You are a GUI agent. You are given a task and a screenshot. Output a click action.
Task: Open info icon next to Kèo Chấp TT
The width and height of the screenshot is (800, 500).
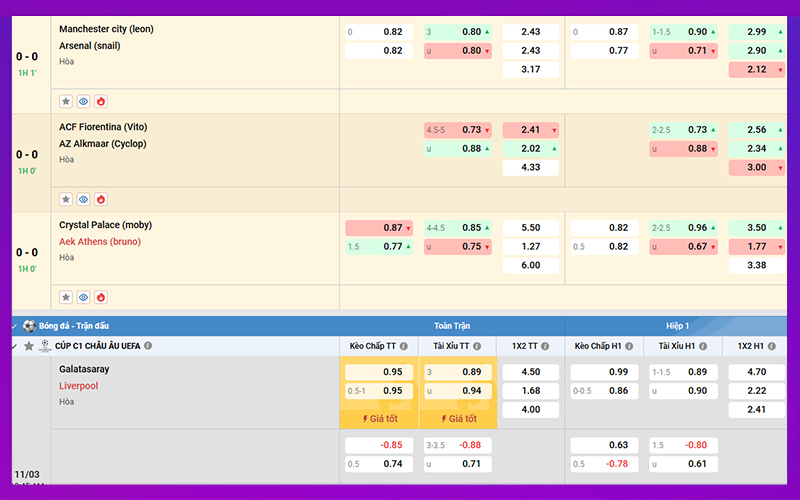point(404,346)
